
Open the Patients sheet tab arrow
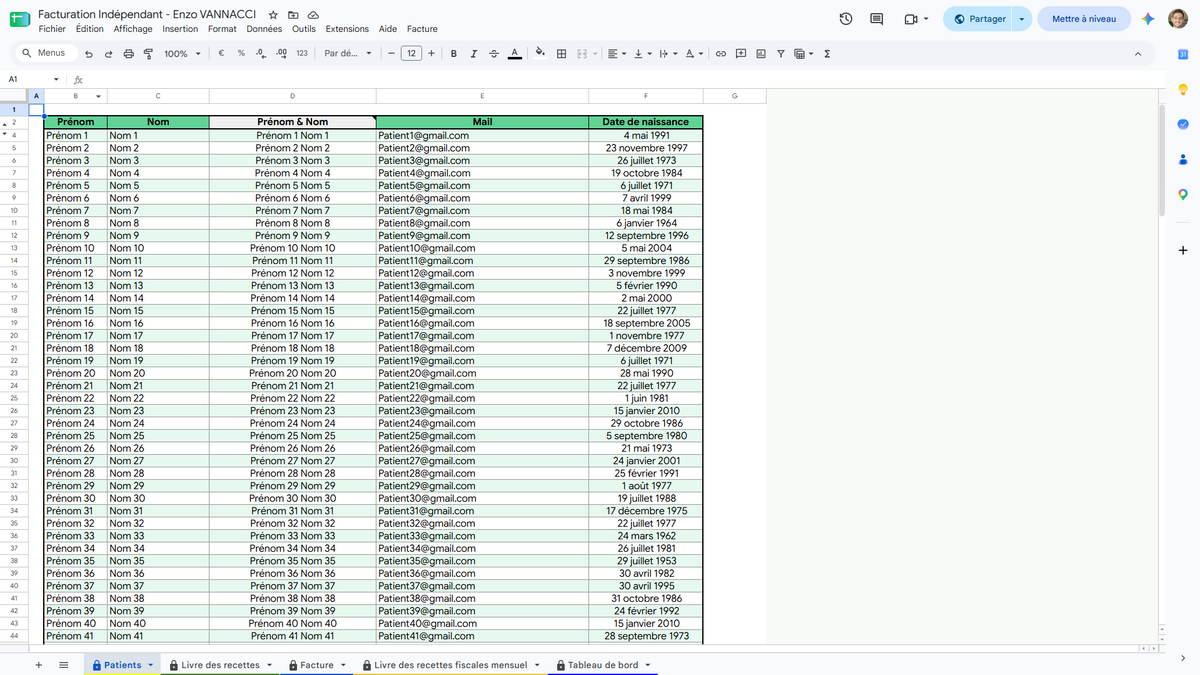coord(151,665)
